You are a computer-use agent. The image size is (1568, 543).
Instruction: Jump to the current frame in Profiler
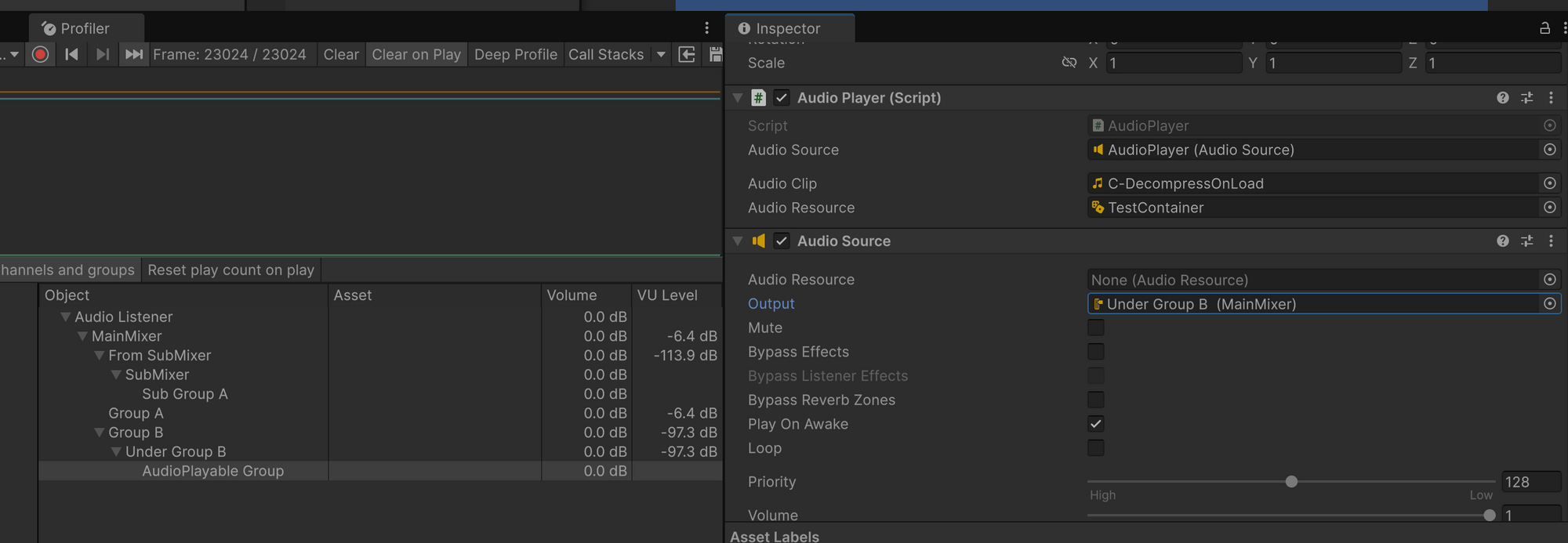point(134,55)
